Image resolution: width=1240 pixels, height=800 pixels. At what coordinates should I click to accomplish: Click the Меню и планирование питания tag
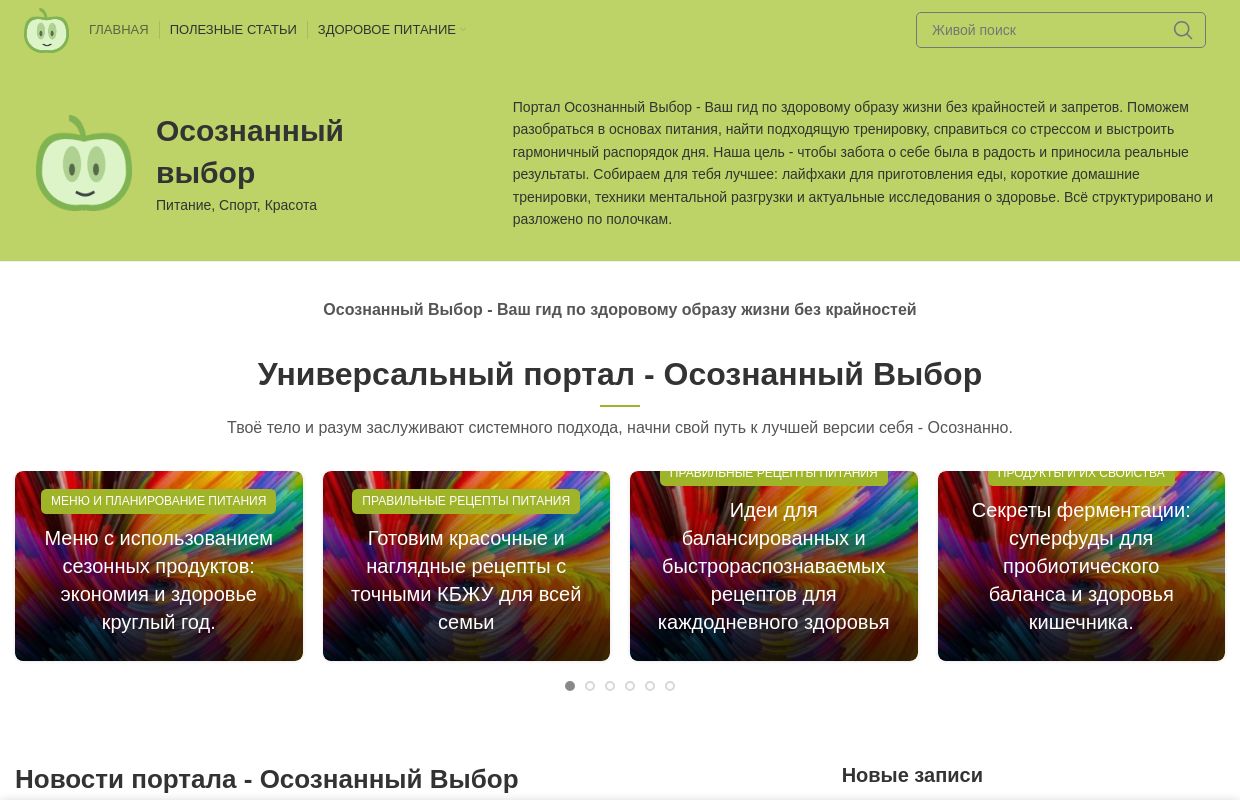[158, 501]
